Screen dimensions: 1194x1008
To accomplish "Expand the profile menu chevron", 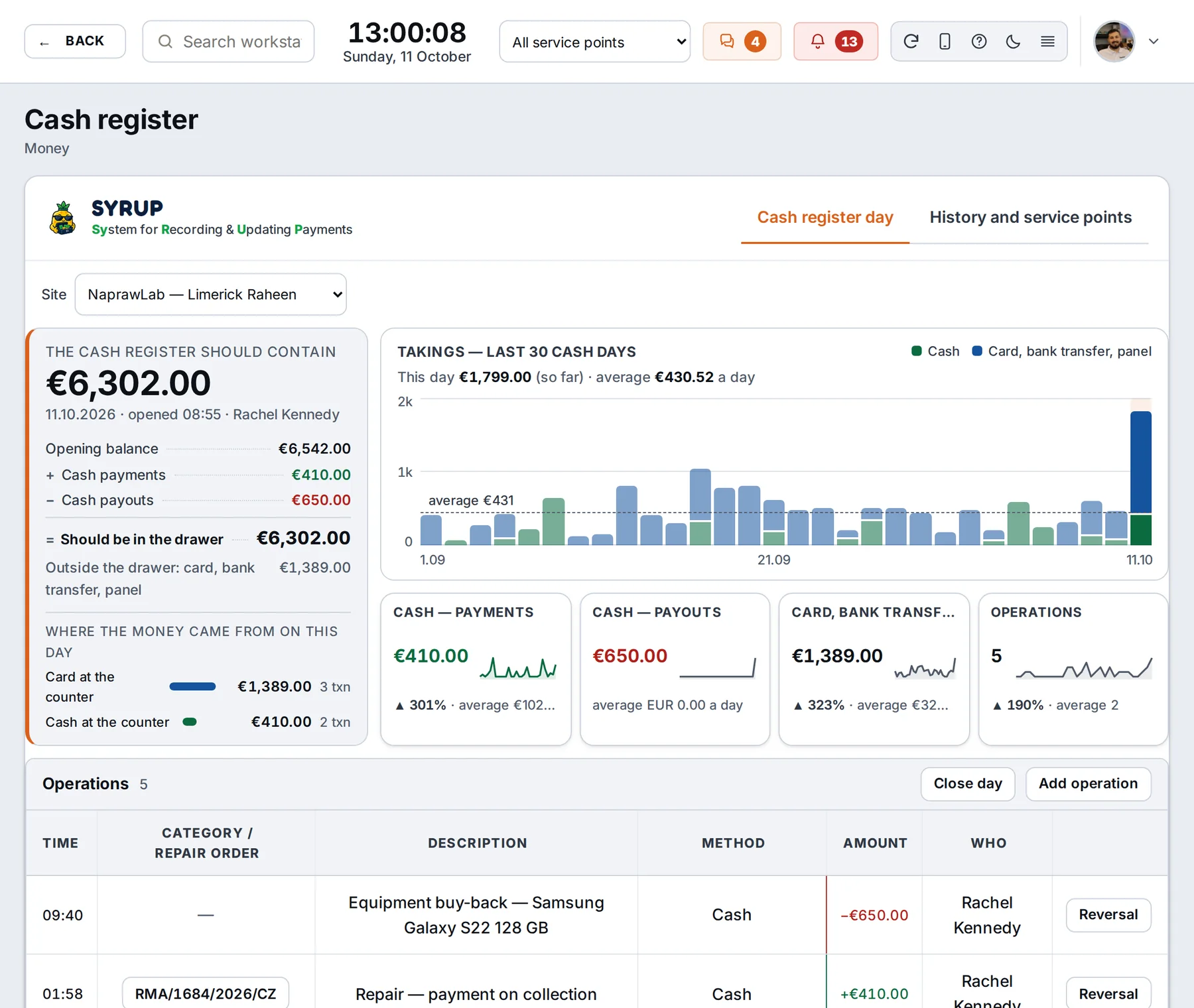I will click(1154, 41).
